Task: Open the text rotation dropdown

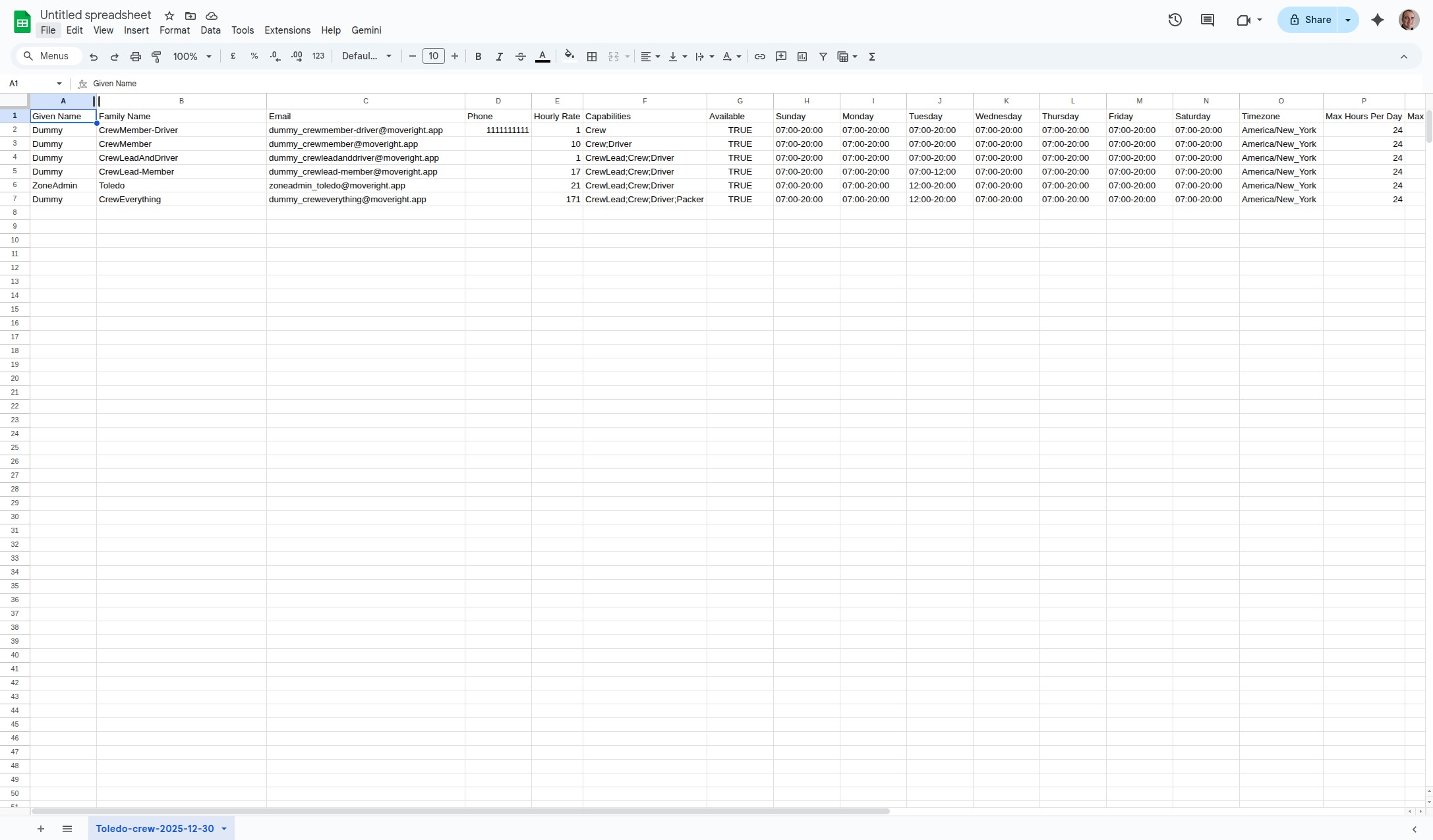Action: (732, 57)
